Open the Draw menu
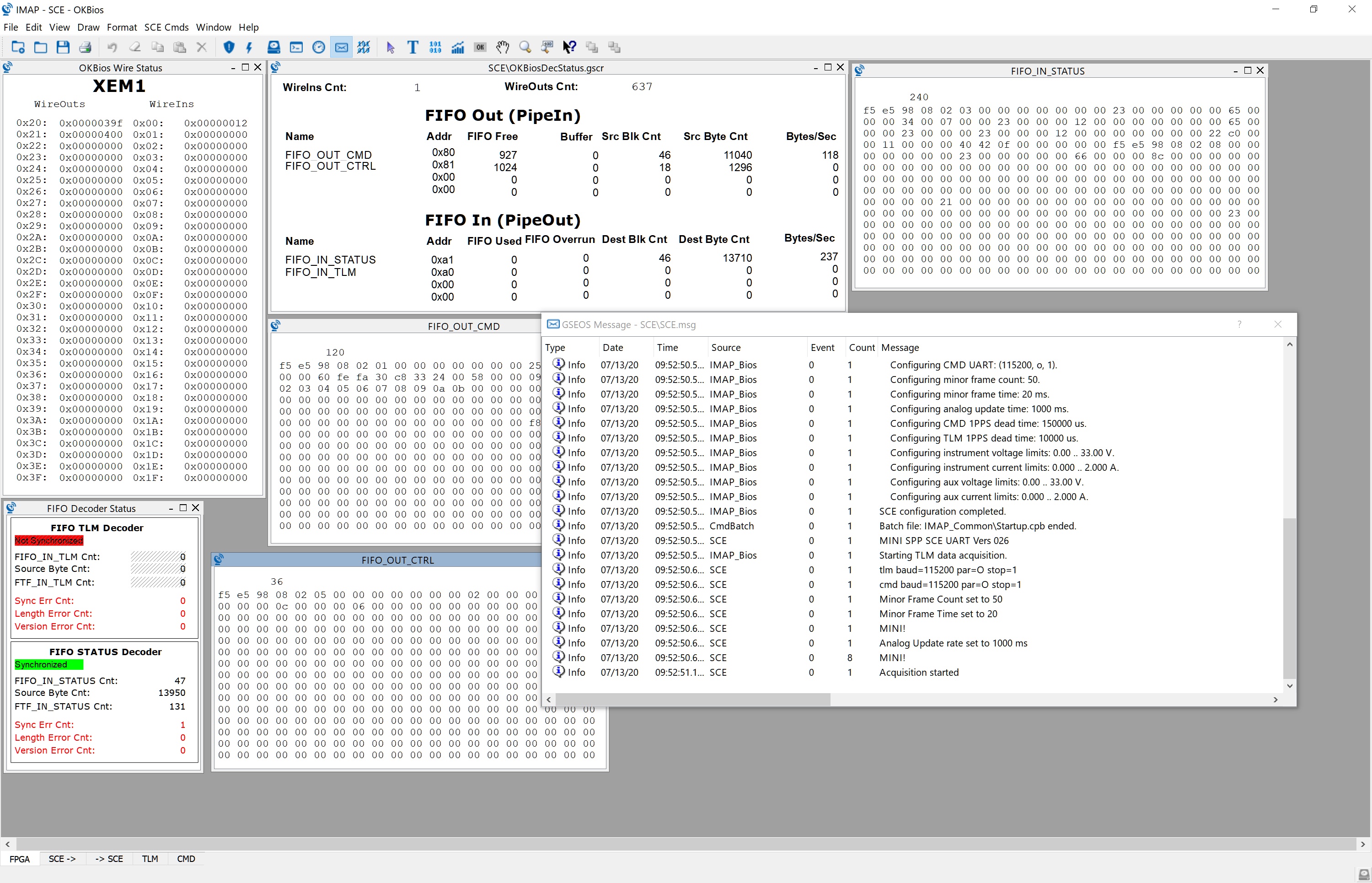Image resolution: width=1372 pixels, height=883 pixels. 88,27
